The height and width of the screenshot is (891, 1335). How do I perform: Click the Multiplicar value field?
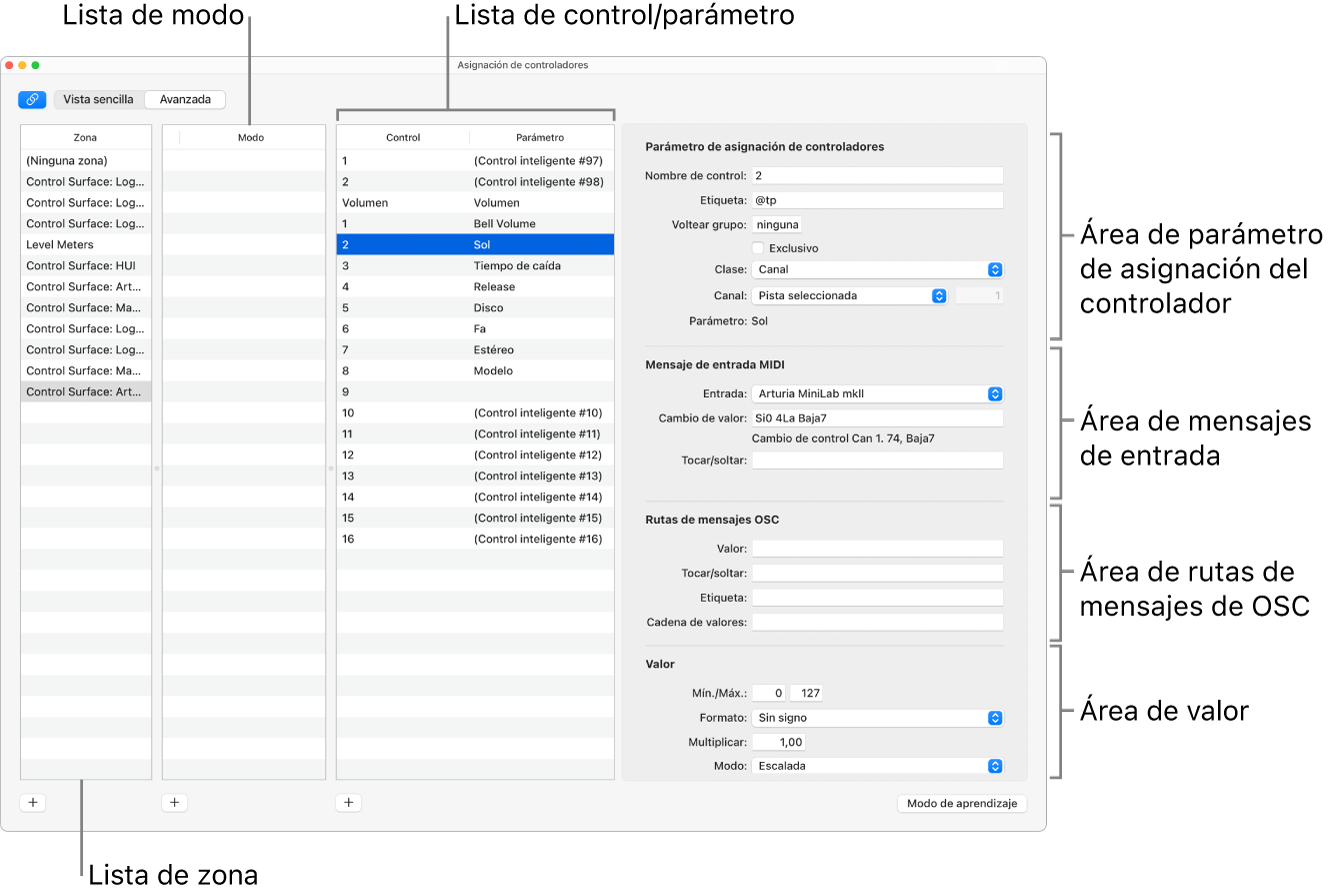coord(778,742)
